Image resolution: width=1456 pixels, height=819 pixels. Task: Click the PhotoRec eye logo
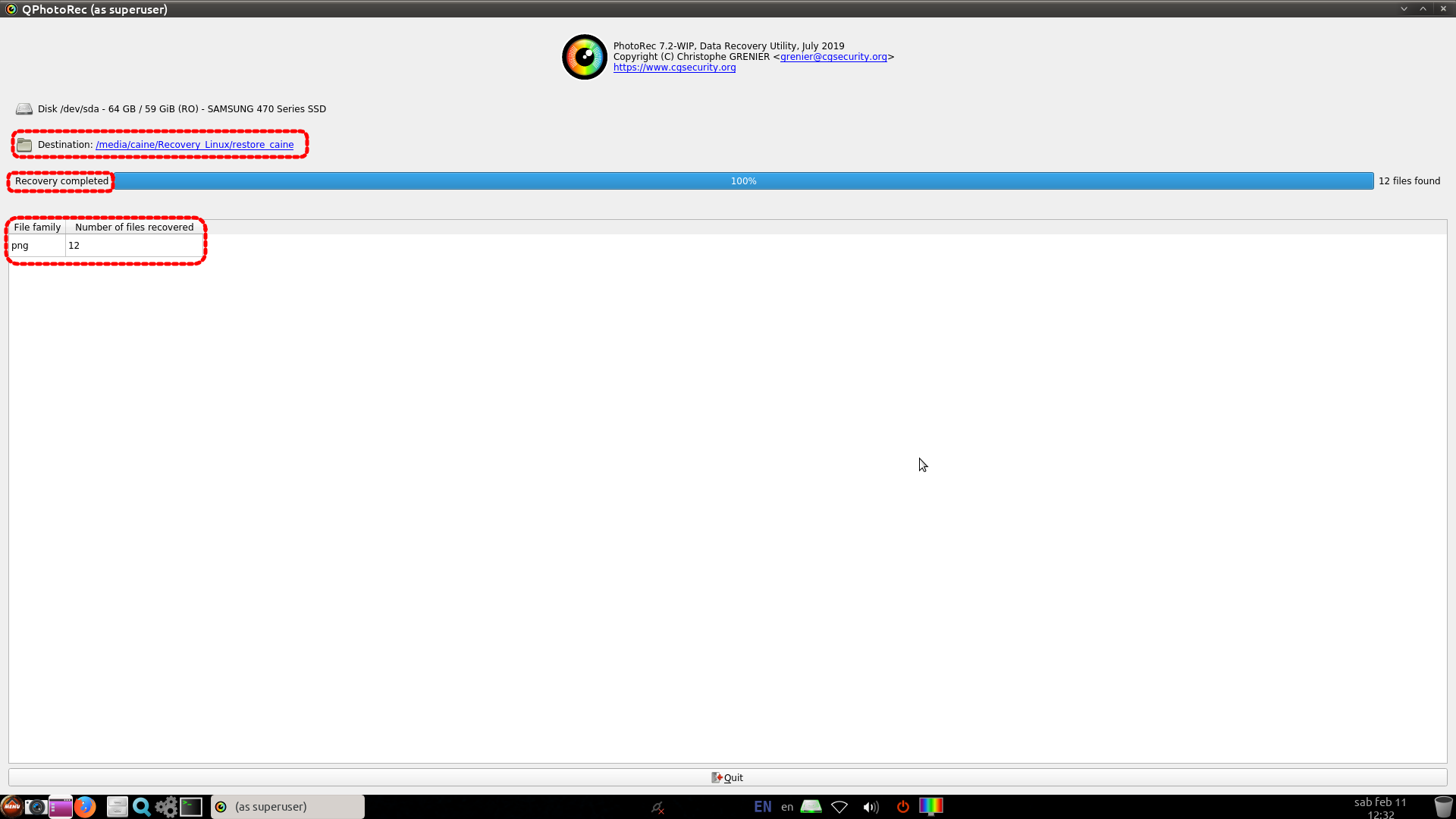pos(584,57)
